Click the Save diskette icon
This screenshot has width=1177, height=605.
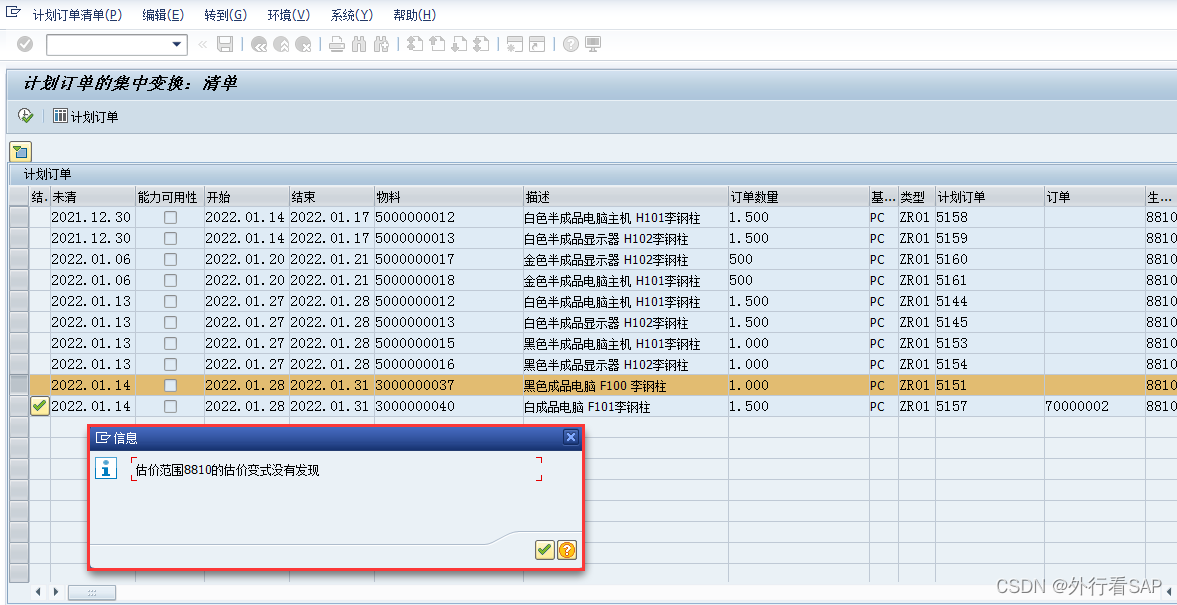click(224, 45)
